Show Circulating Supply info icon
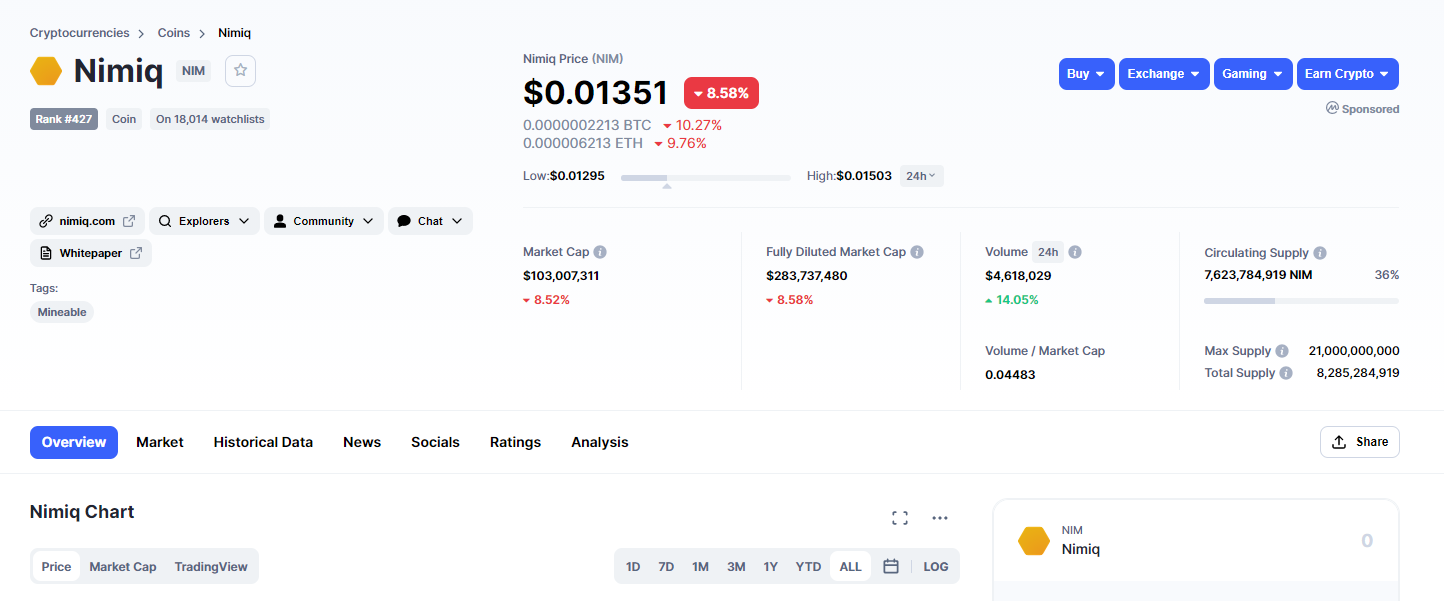Screen dimensions: 1444x601 (x=1320, y=253)
